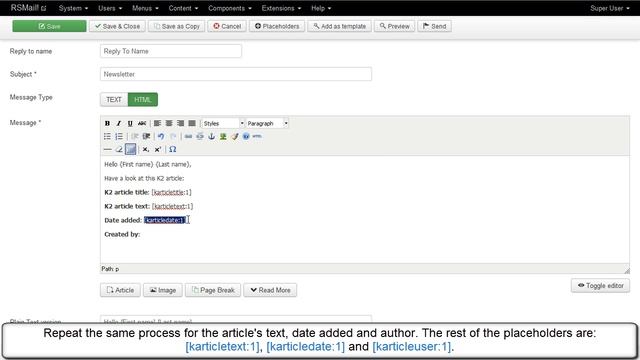Screen dimensions: 640x360
Task: Open the Paragraph format dropdown
Action: (267, 123)
